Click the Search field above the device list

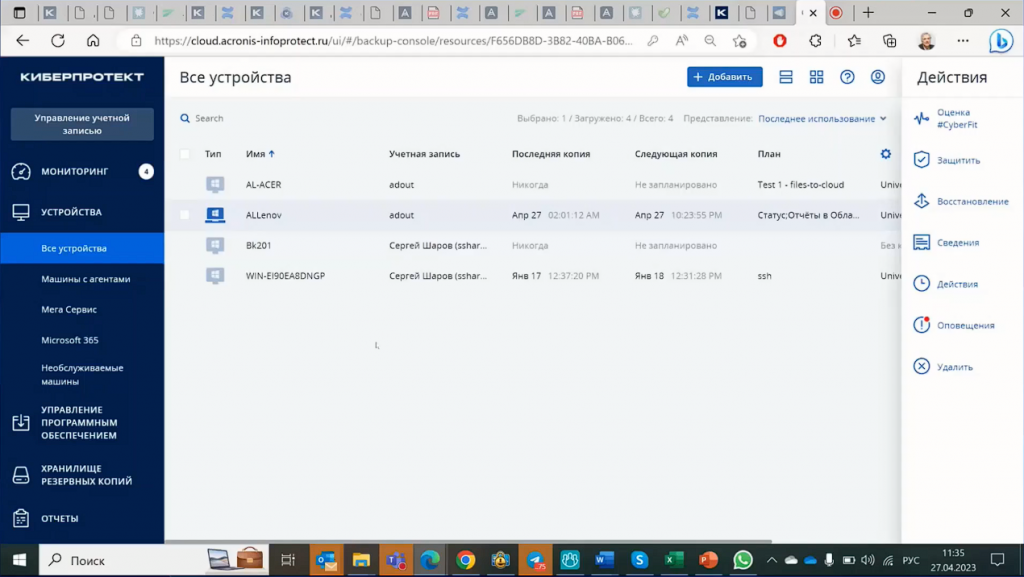pyautogui.click(x=209, y=118)
